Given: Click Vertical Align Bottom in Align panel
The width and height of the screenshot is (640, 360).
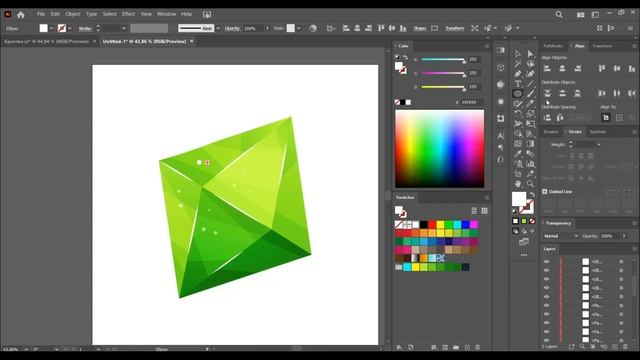Looking at the screenshot, I should 631,69.
